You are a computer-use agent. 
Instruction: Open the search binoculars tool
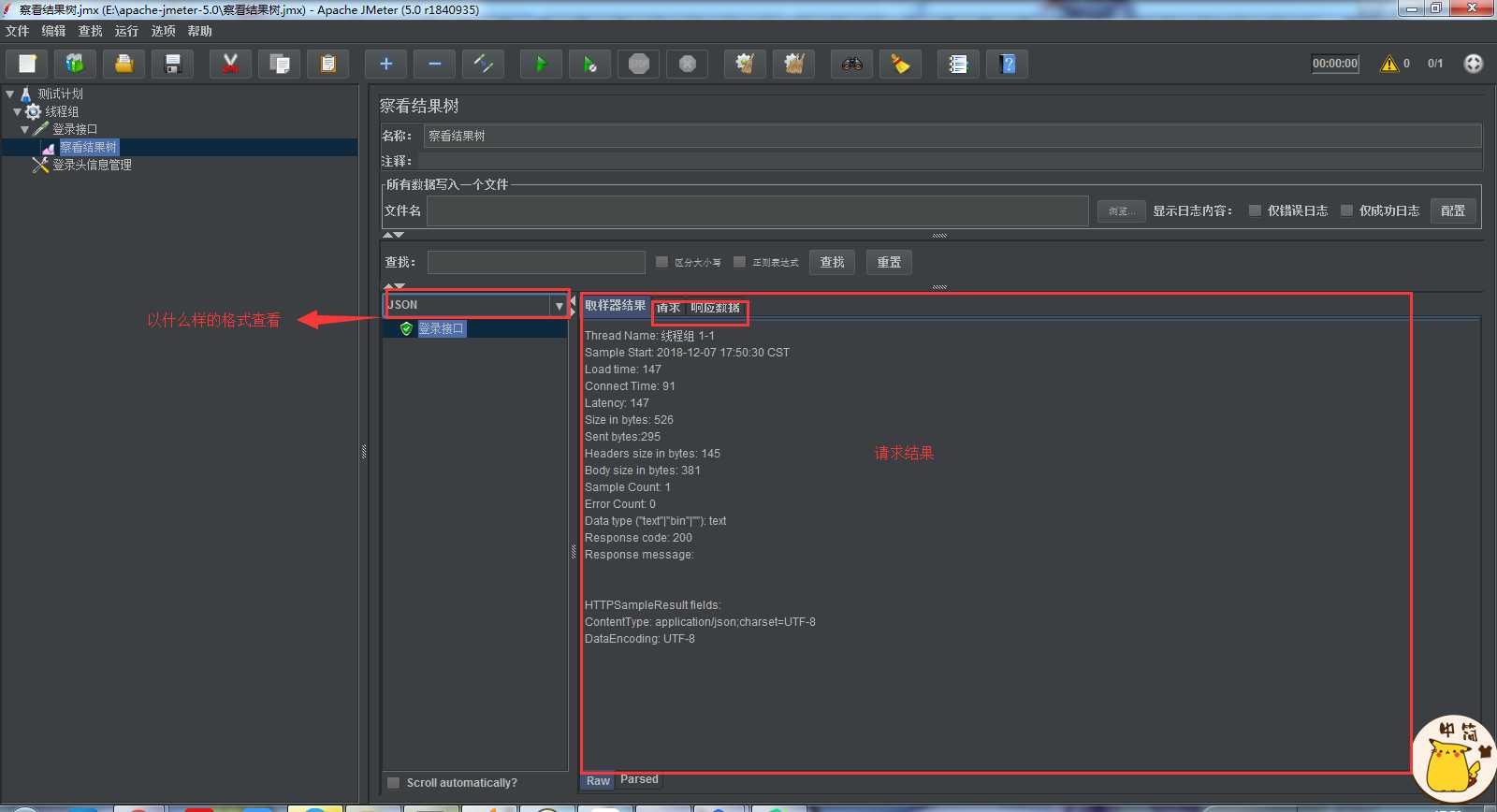click(852, 64)
